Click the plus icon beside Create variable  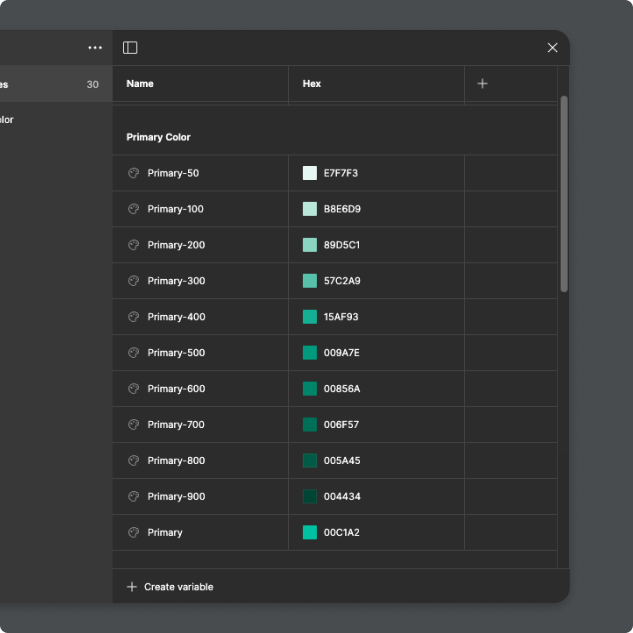(132, 587)
